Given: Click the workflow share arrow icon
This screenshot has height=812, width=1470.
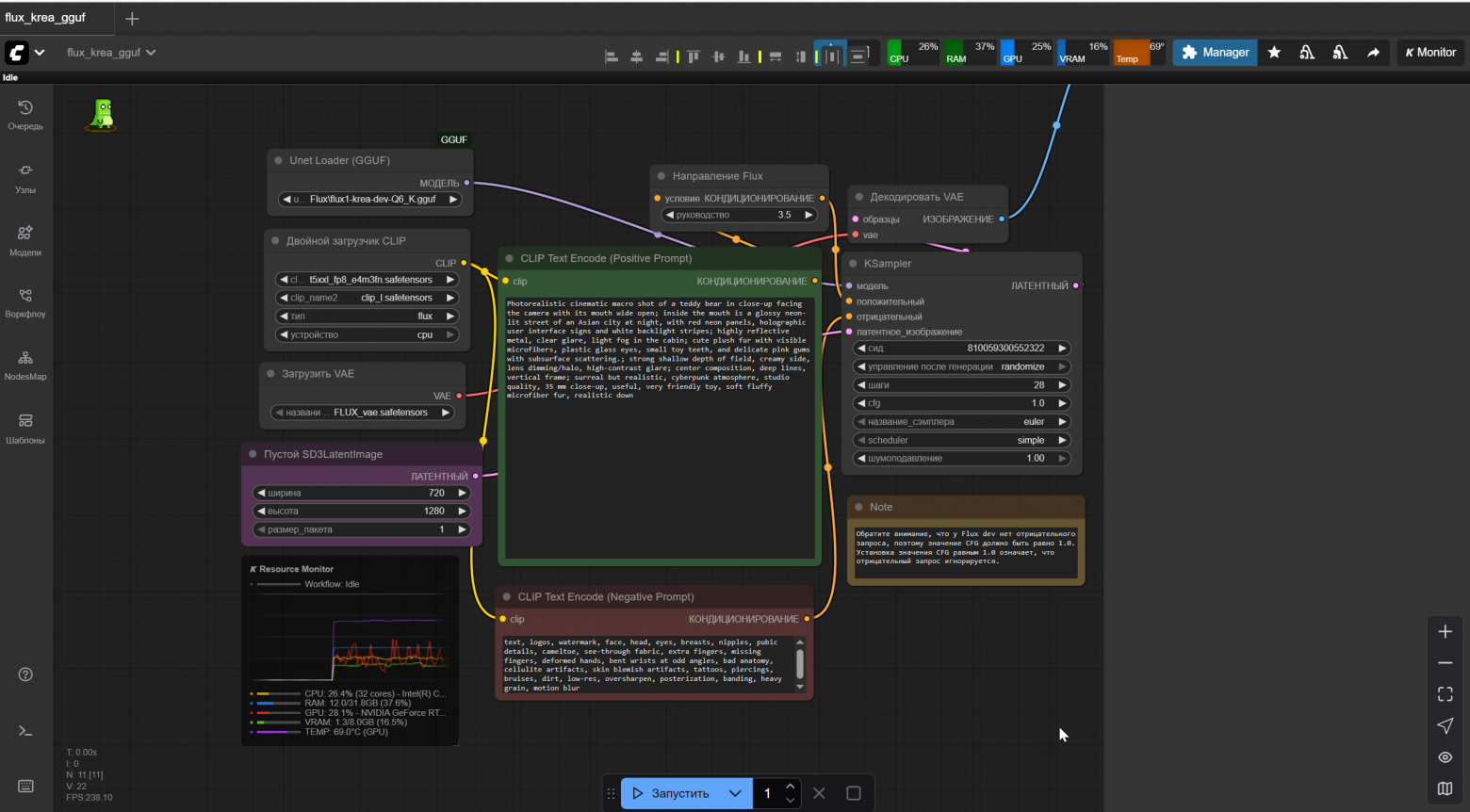Looking at the screenshot, I should tap(1373, 53).
